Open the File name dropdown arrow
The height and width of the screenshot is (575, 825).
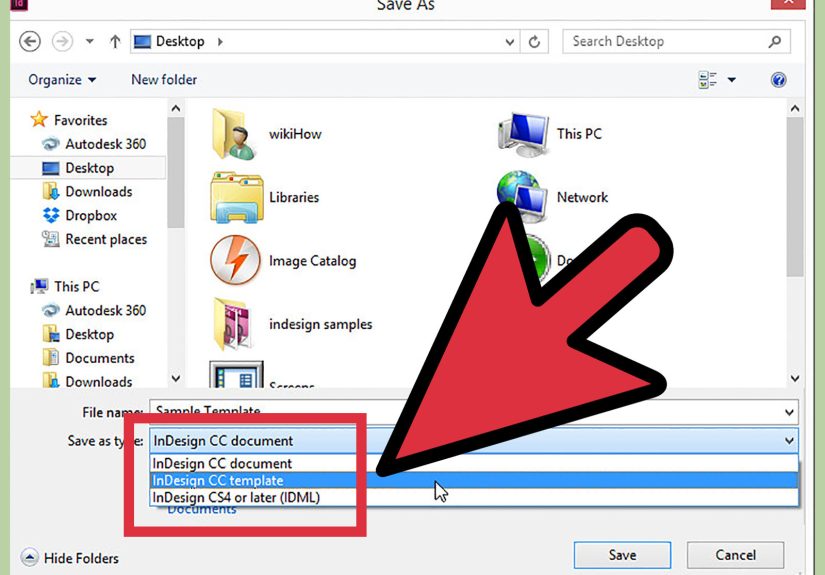789,412
